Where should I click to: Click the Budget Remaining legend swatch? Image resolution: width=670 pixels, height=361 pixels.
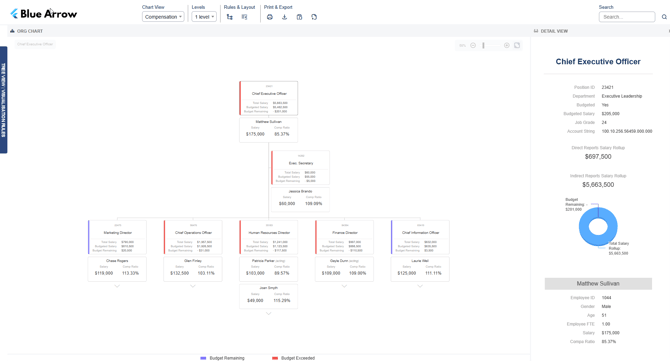tap(203, 358)
